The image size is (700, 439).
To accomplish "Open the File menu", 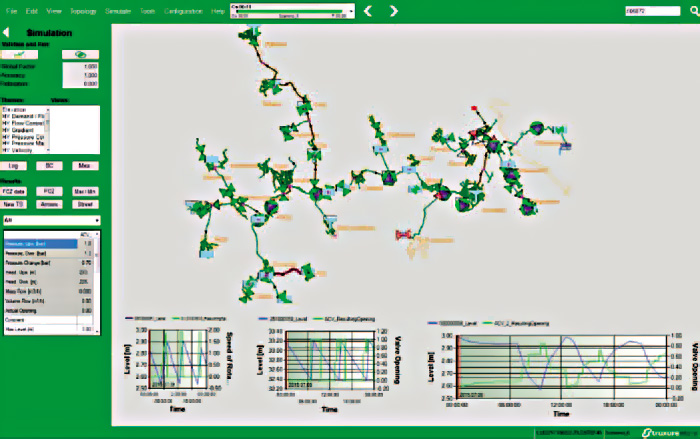I will tap(12, 10).
